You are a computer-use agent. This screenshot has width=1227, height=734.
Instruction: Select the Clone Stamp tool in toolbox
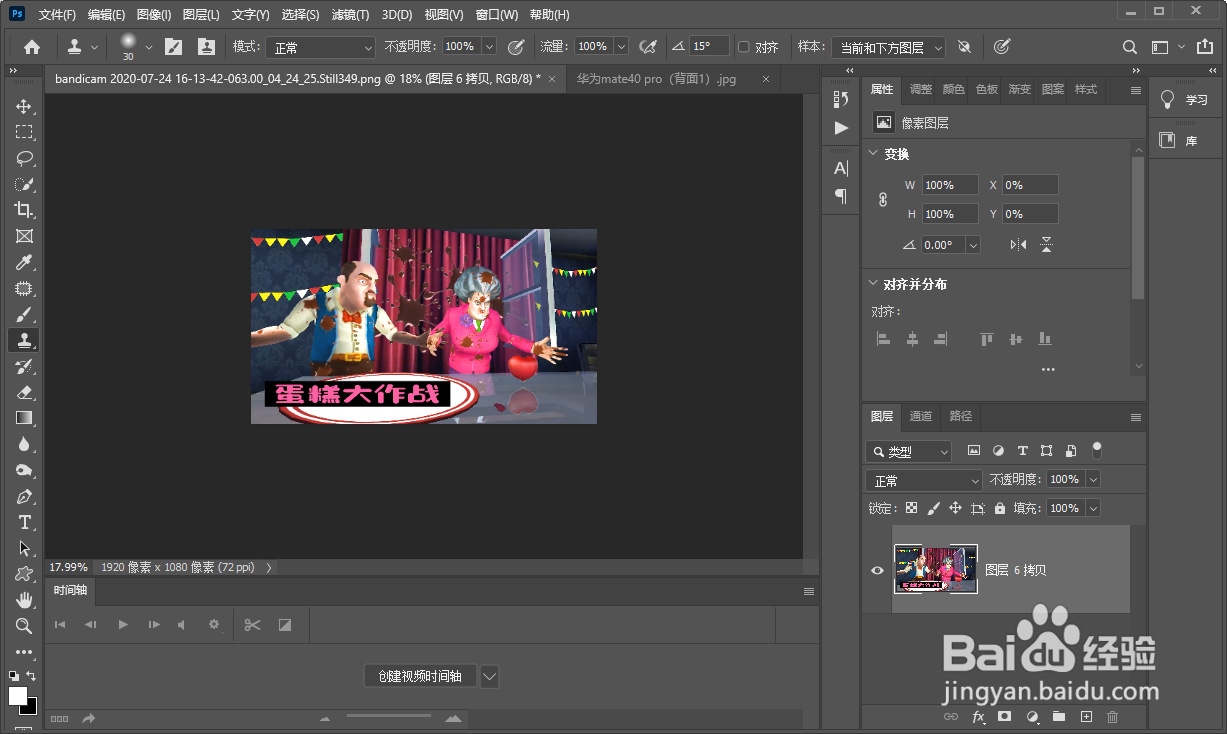pos(24,340)
